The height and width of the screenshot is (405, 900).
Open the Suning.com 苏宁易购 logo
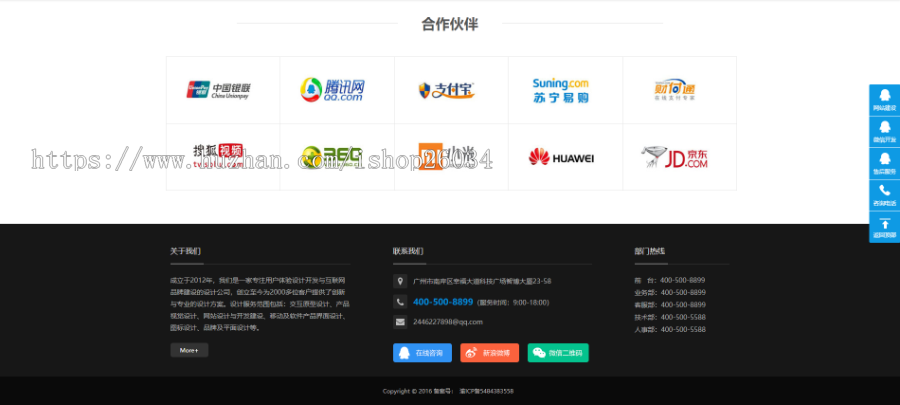tap(561, 91)
